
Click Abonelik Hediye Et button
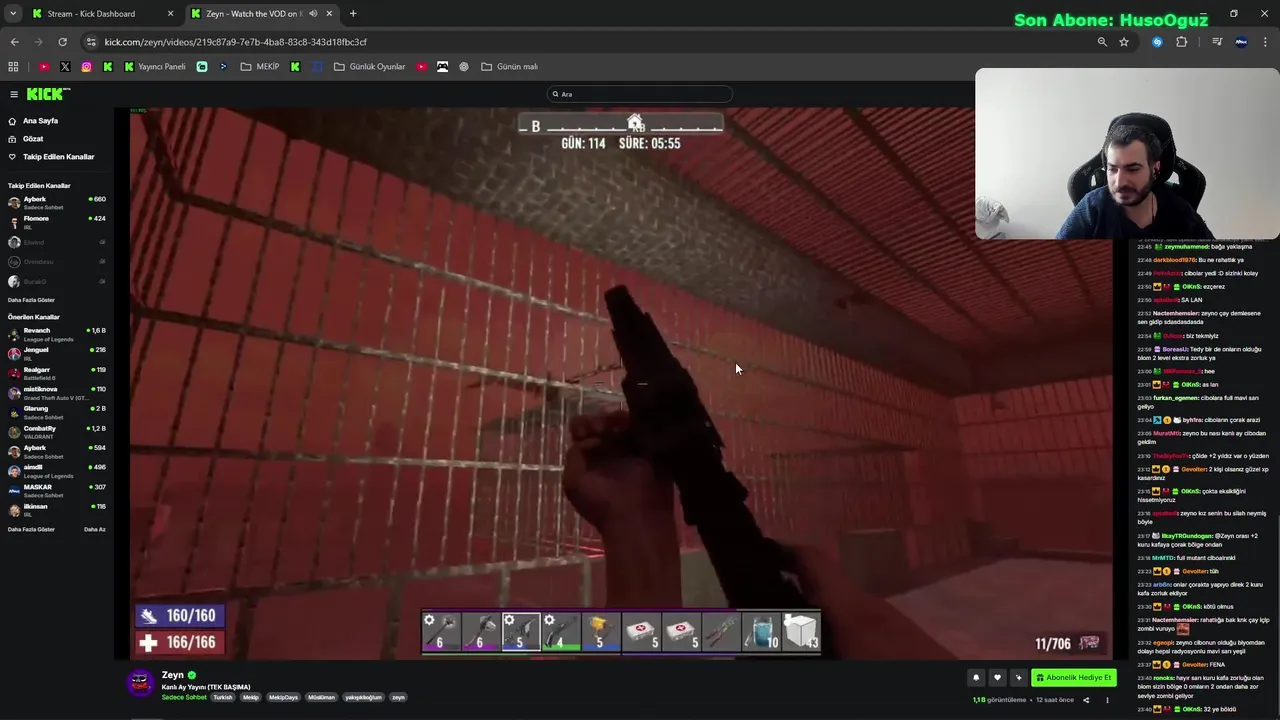coord(1073,677)
